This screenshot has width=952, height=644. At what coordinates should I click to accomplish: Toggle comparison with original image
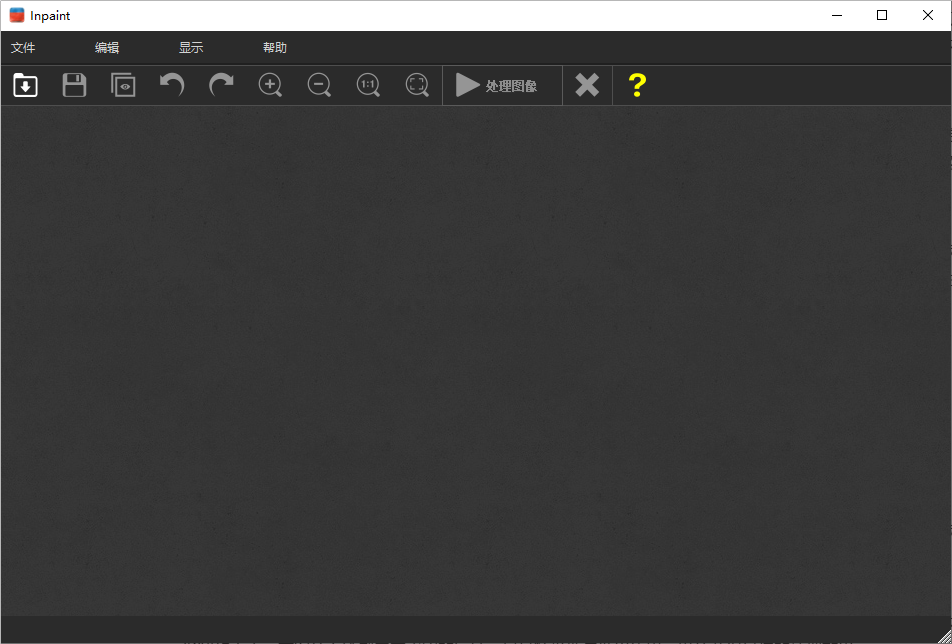click(122, 85)
